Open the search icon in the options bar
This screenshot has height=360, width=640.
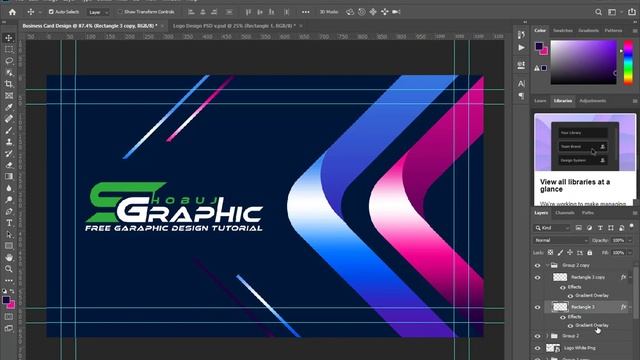pos(598,12)
